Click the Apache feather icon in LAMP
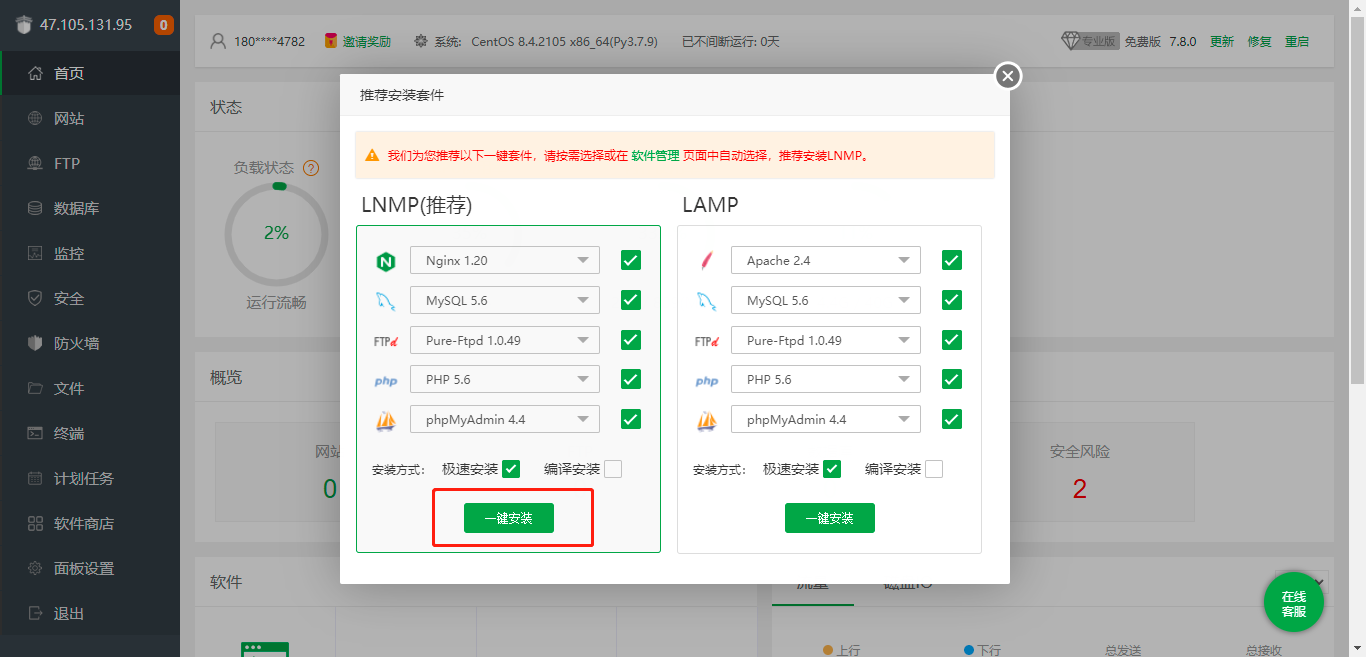 tap(706, 261)
